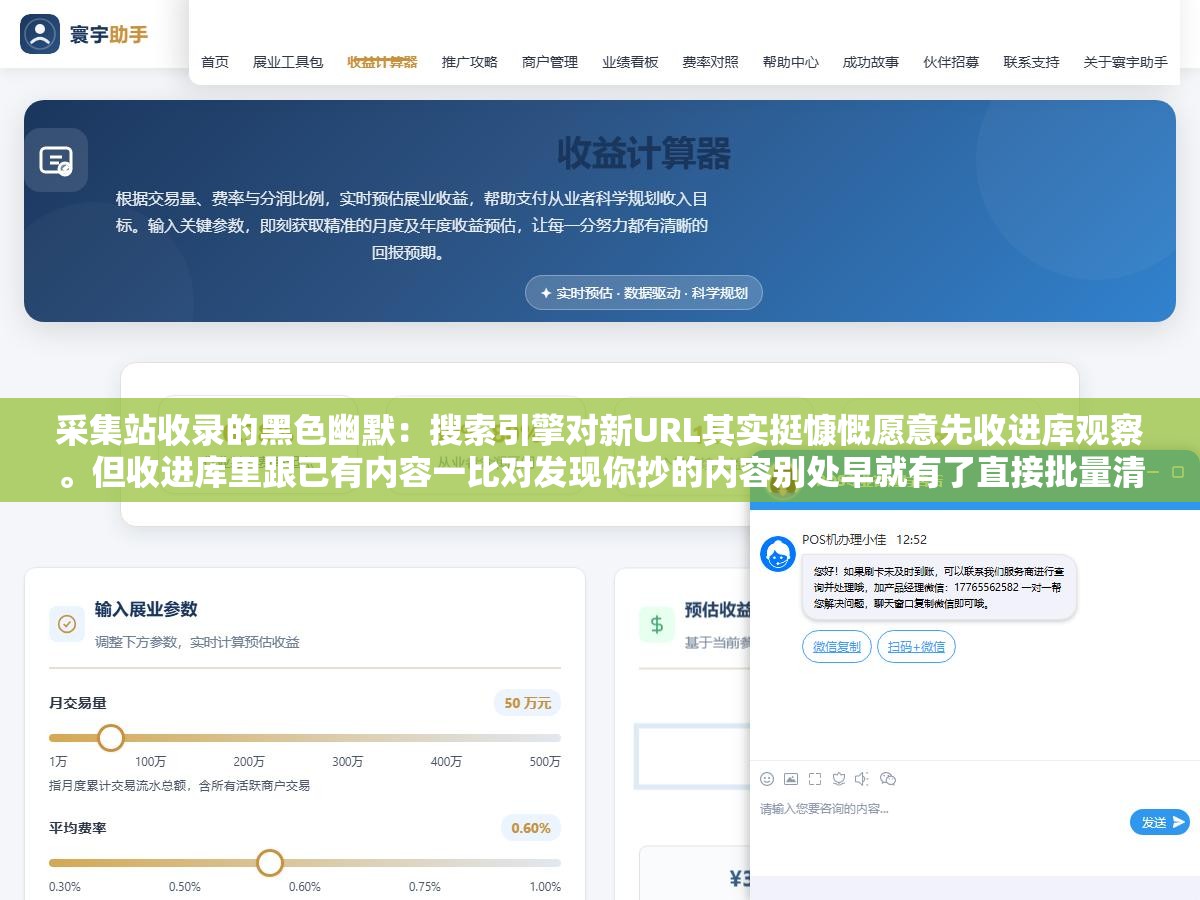
Task: Click the 50 万元 value badge
Action: (x=527, y=703)
